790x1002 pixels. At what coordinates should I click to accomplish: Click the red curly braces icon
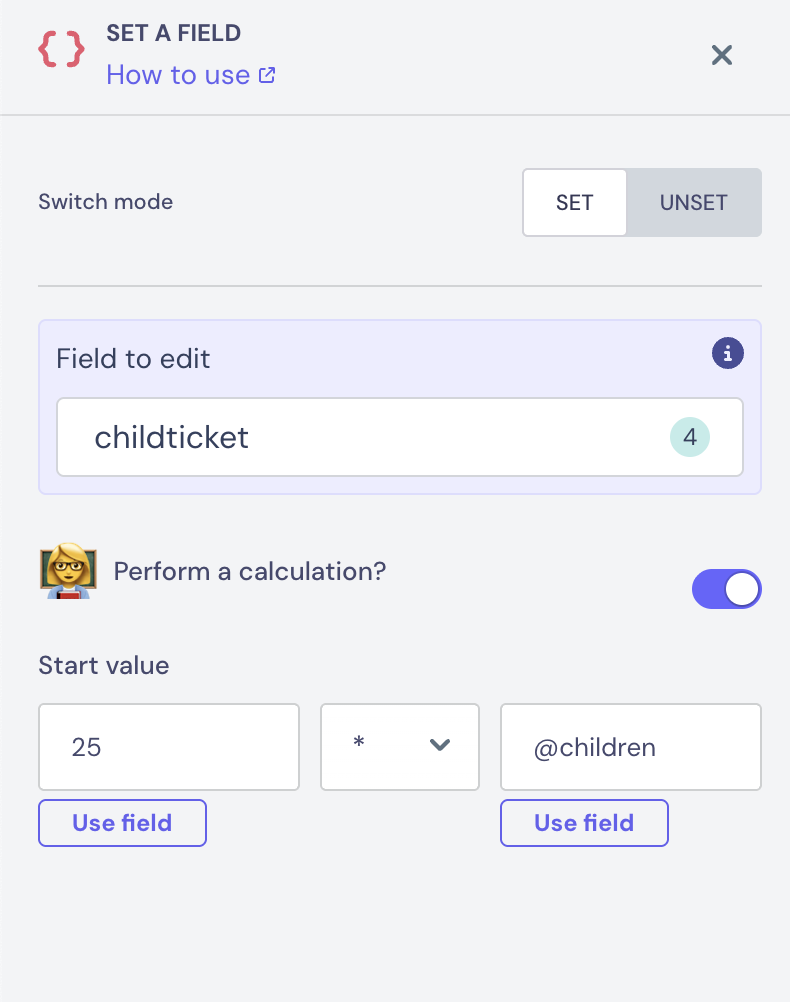click(60, 49)
